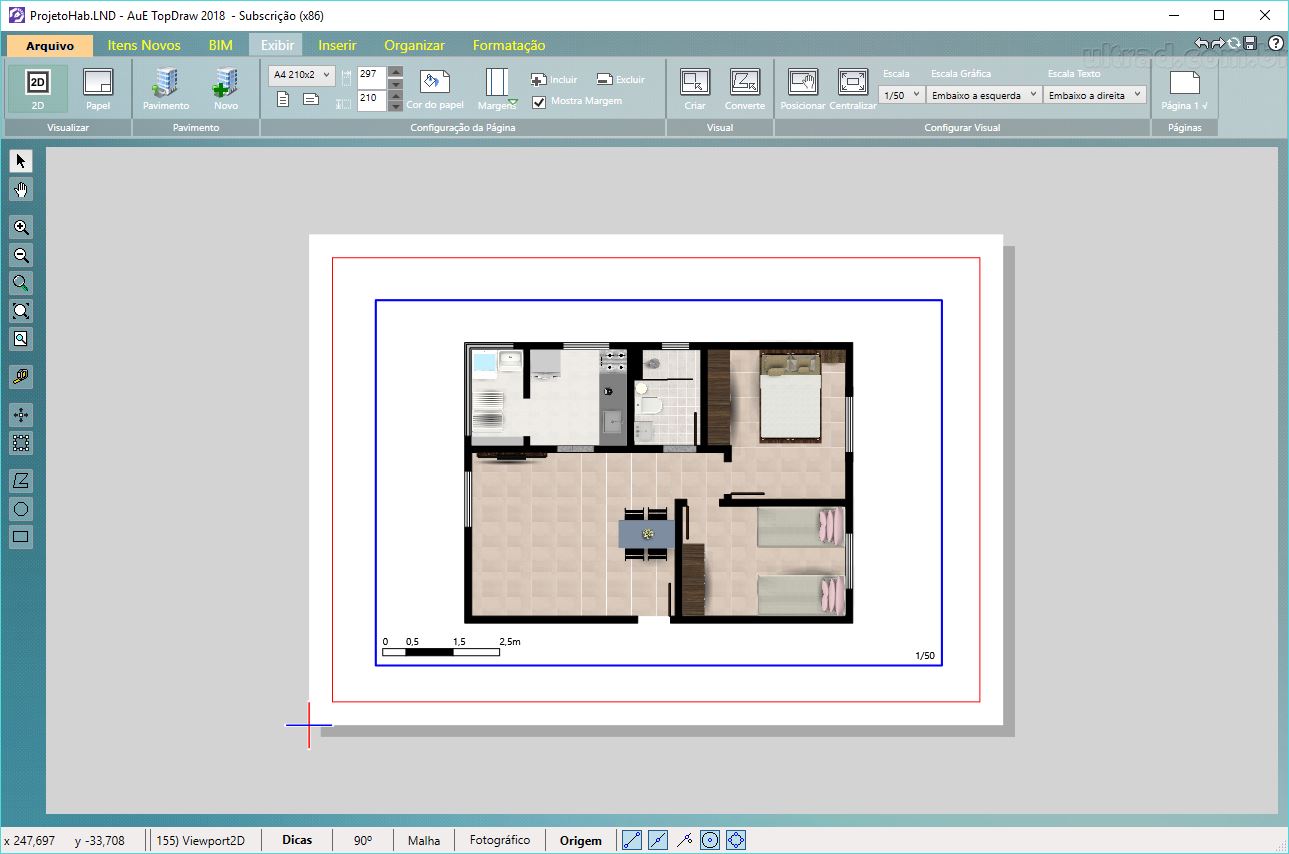1289x854 pixels.
Task: Select the Exibir tab
Action: pyautogui.click(x=277, y=46)
